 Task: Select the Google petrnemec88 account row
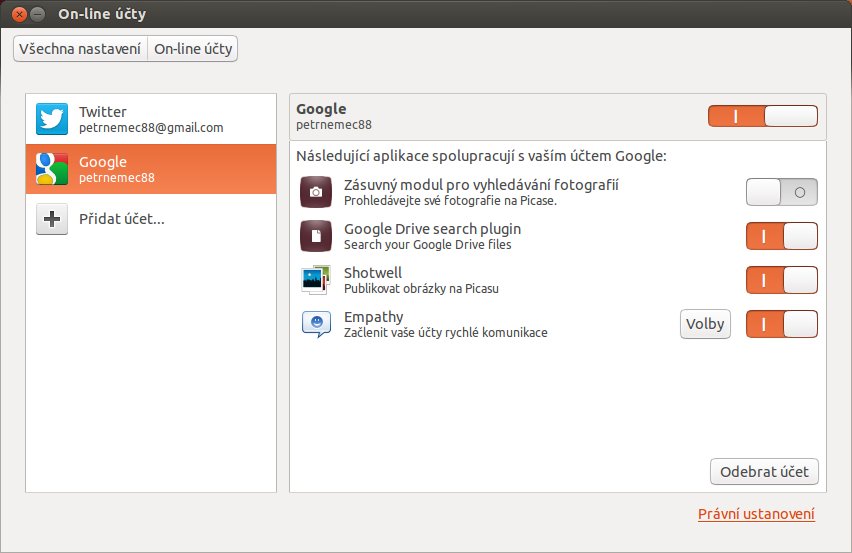151,169
